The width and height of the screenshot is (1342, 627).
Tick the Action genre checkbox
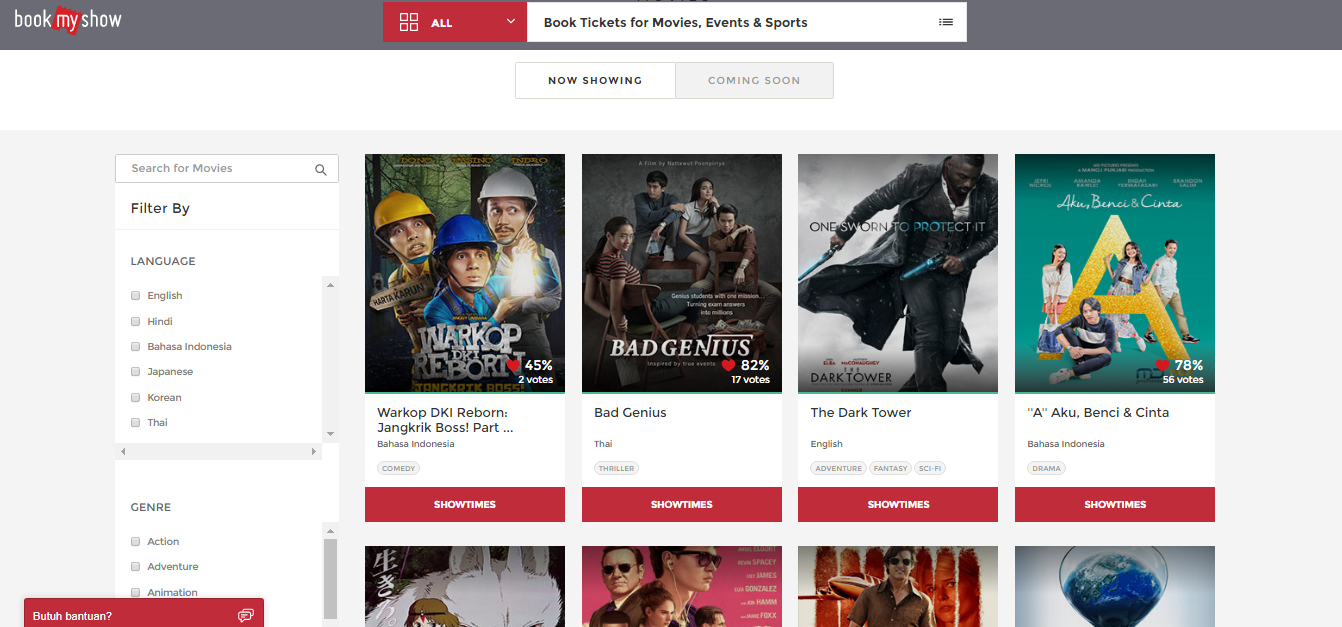[135, 541]
